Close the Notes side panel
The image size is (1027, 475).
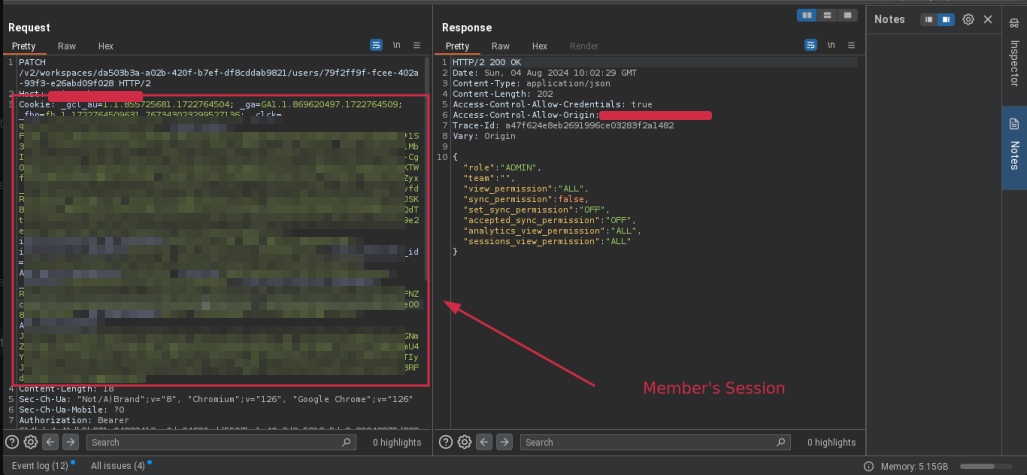(988, 19)
